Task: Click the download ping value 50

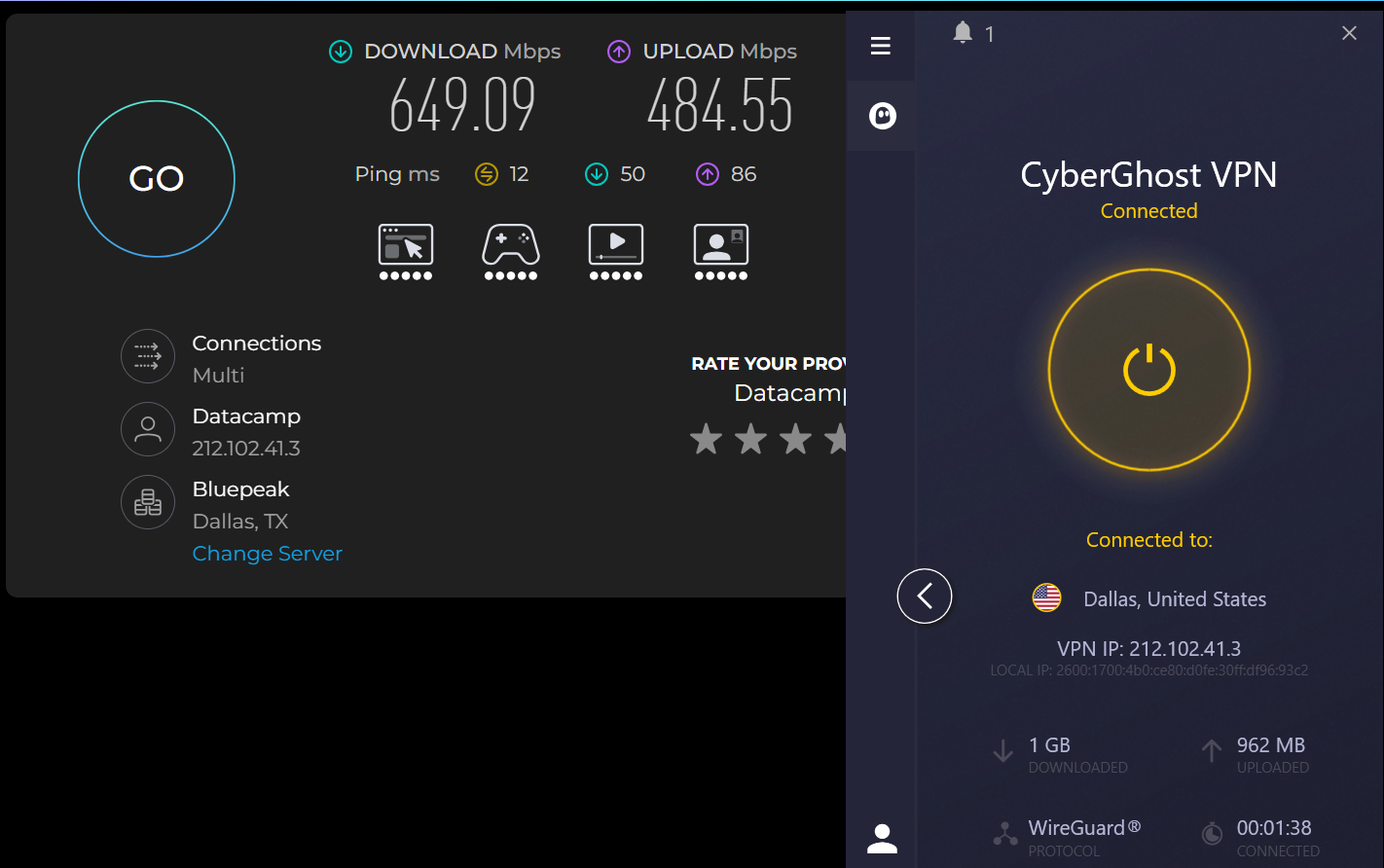Action: [x=633, y=174]
